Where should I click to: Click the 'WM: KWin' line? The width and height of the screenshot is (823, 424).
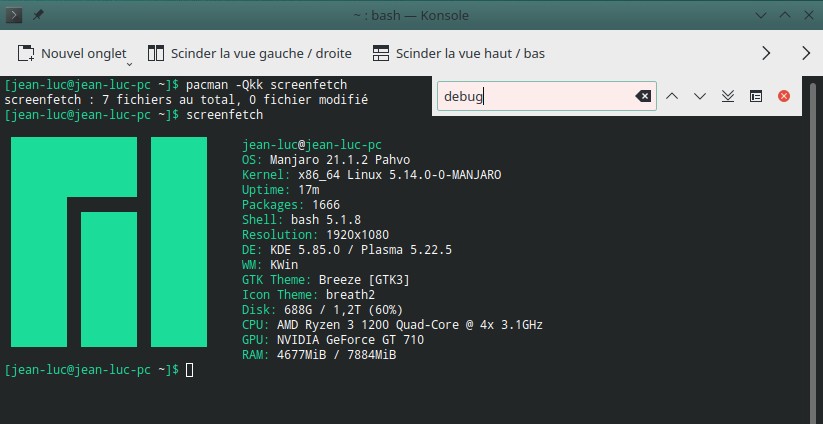click(270, 264)
